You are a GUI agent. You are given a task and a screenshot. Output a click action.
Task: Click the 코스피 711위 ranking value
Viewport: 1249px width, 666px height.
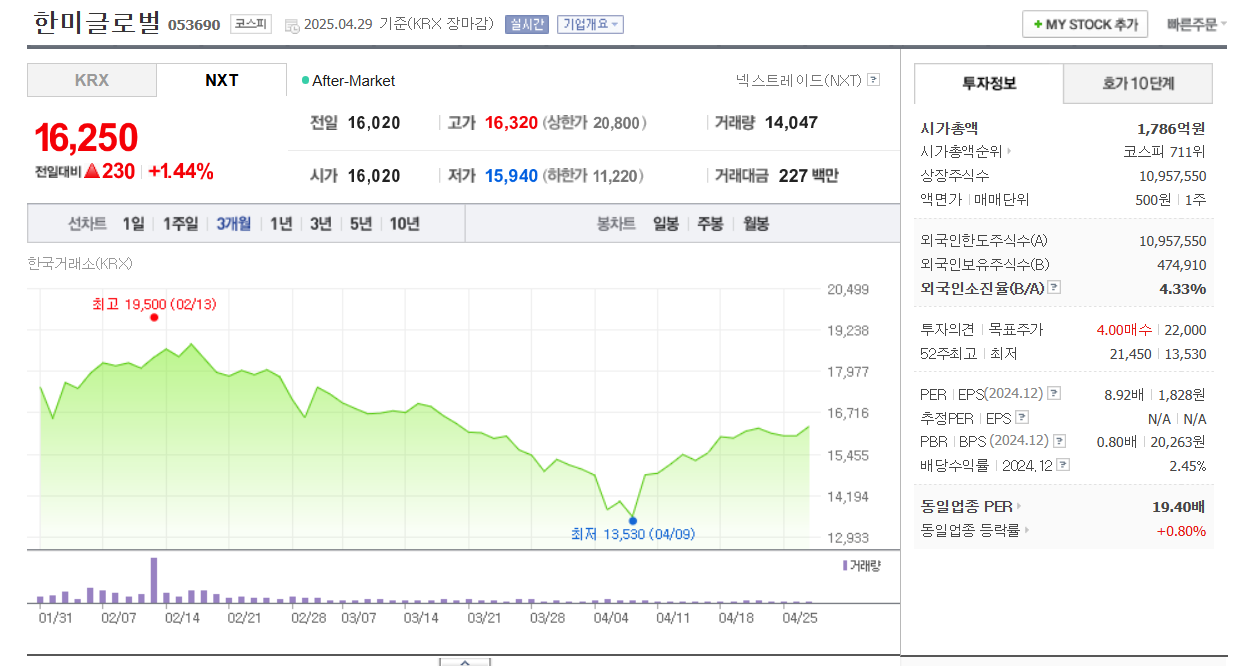pyautogui.click(x=1164, y=152)
